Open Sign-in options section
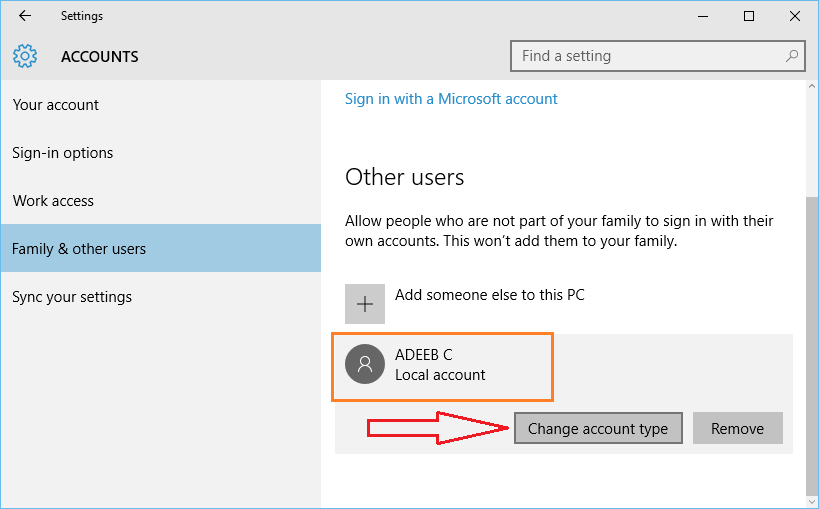The image size is (819, 509). tap(160, 153)
